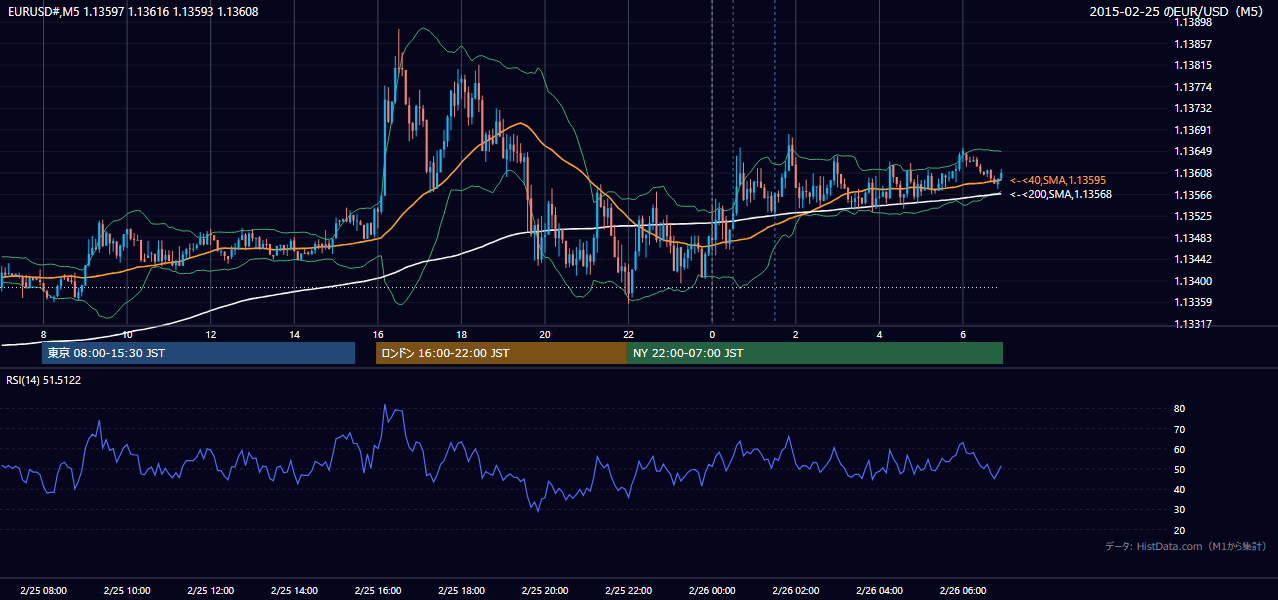The width and height of the screenshot is (1278, 600).
Task: Click hour marker 10 under the price chart
Action: click(127, 334)
